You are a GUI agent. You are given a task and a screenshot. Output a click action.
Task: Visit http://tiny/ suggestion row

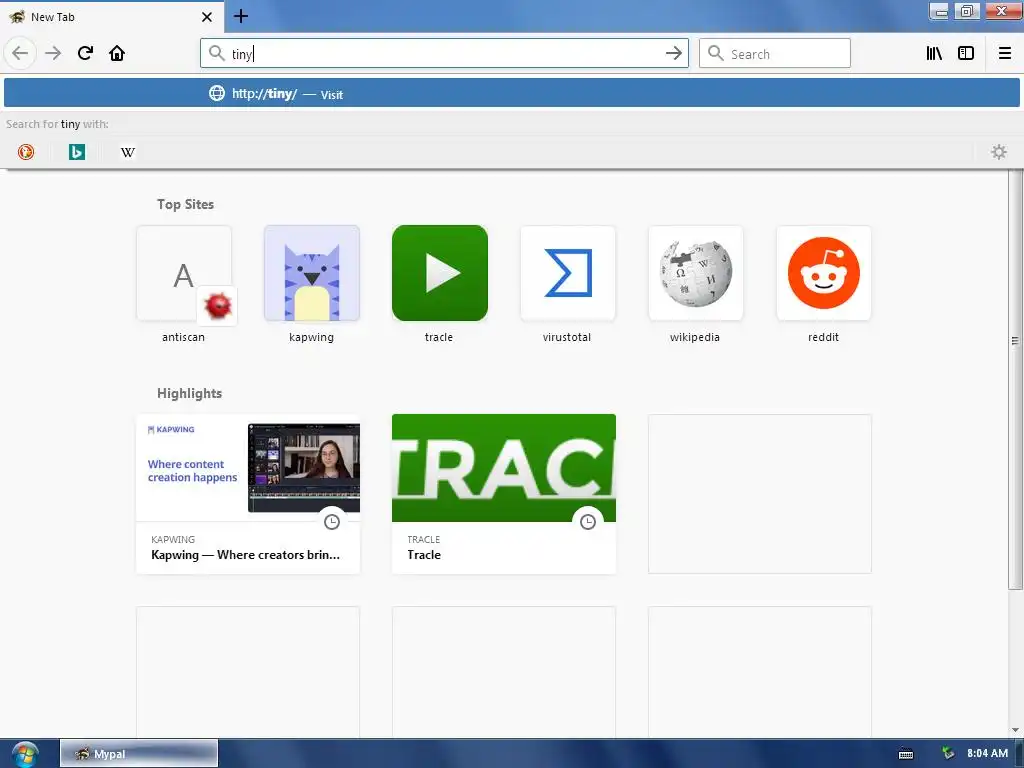(x=512, y=93)
